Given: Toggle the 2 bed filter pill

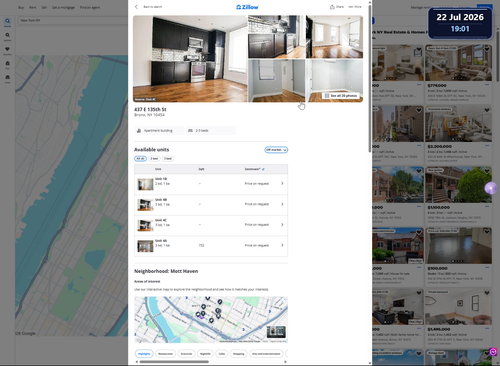Looking at the screenshot, I should click(154, 159).
